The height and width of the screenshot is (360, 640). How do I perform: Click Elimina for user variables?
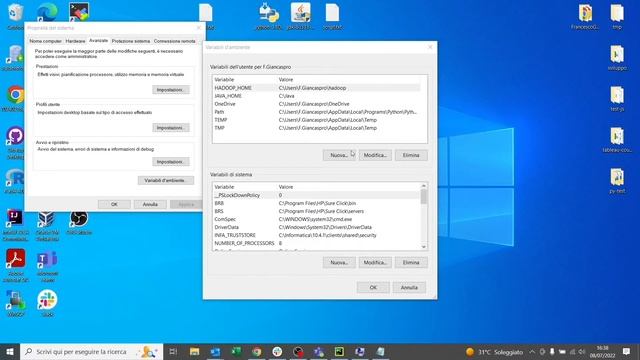(x=411, y=155)
